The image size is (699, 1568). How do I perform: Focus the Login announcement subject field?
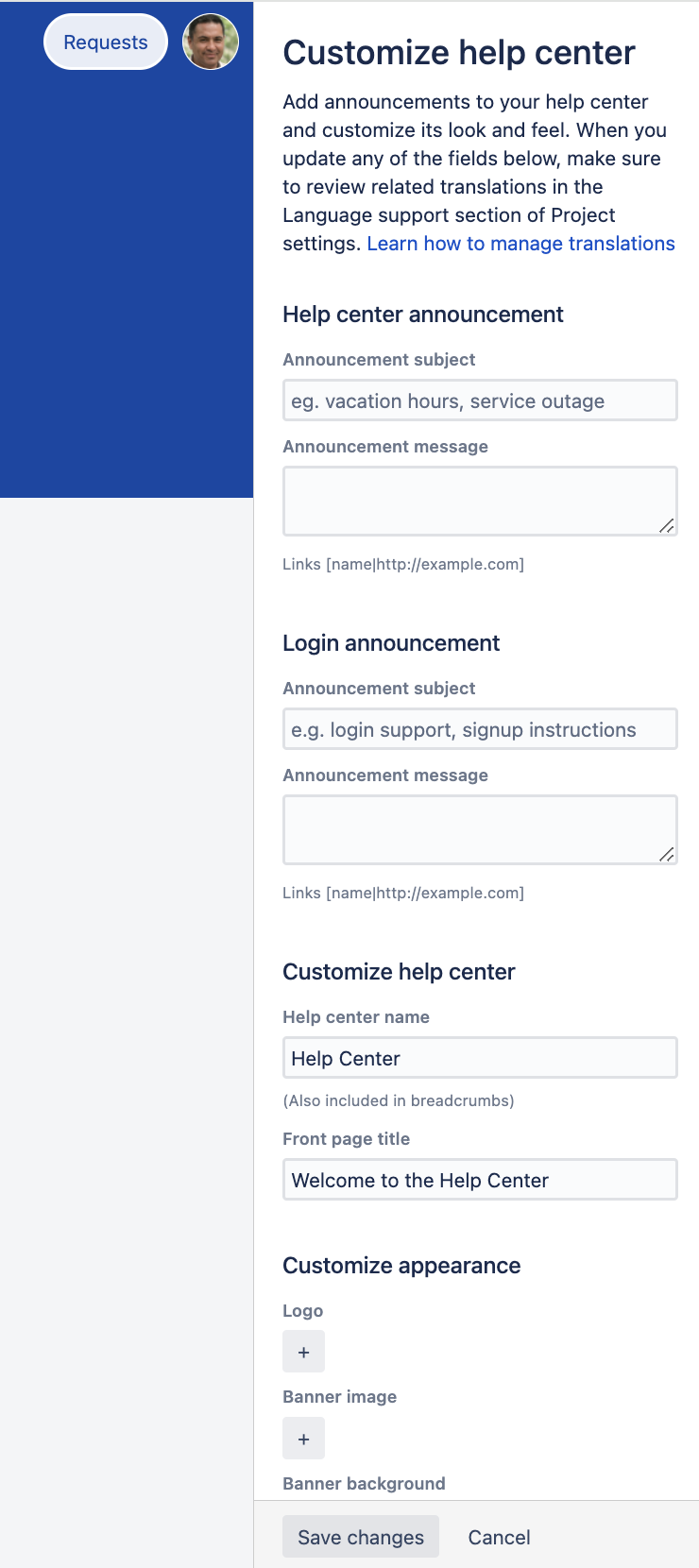point(480,729)
